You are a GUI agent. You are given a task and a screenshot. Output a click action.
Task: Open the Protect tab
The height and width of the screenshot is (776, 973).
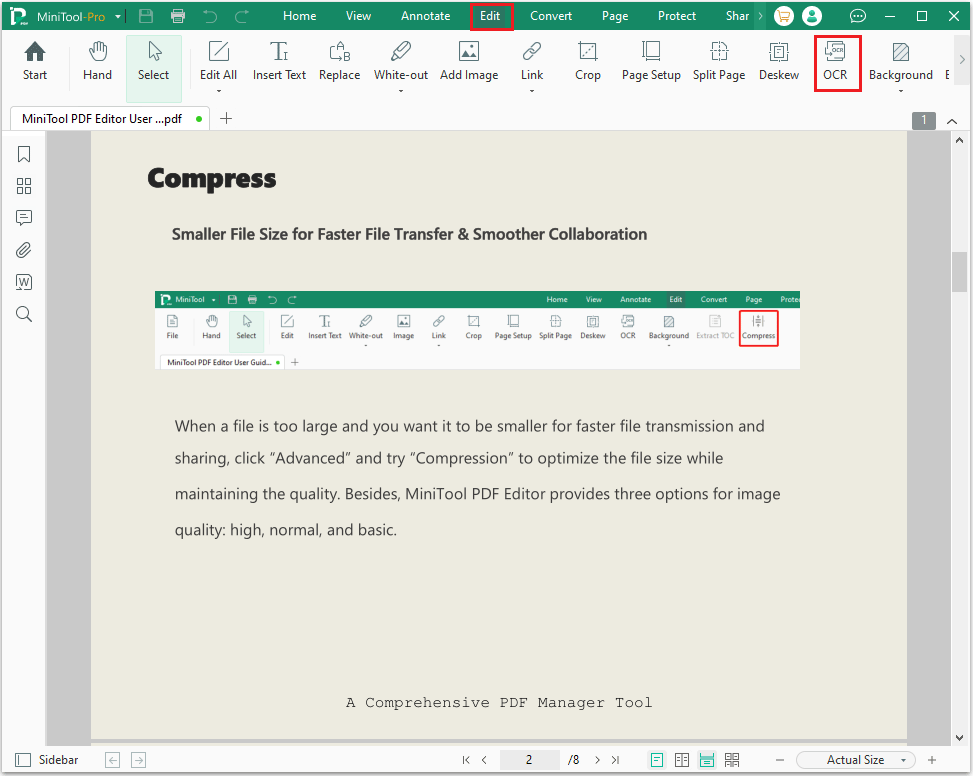pos(677,16)
